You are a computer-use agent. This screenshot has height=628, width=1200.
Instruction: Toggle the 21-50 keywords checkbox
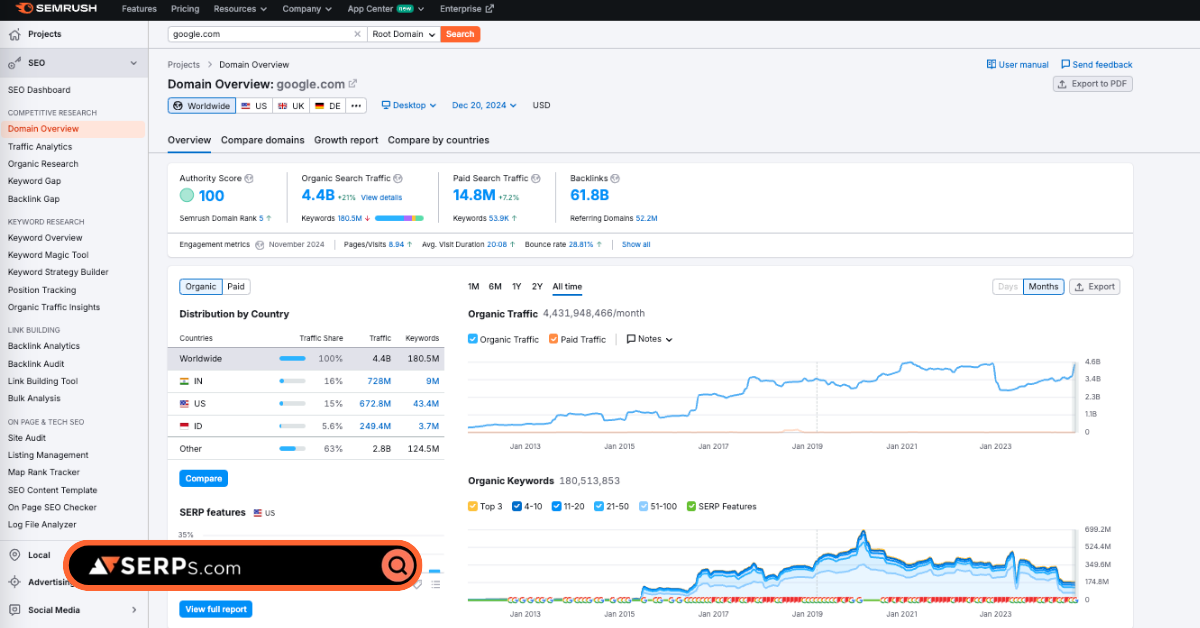click(x=599, y=506)
